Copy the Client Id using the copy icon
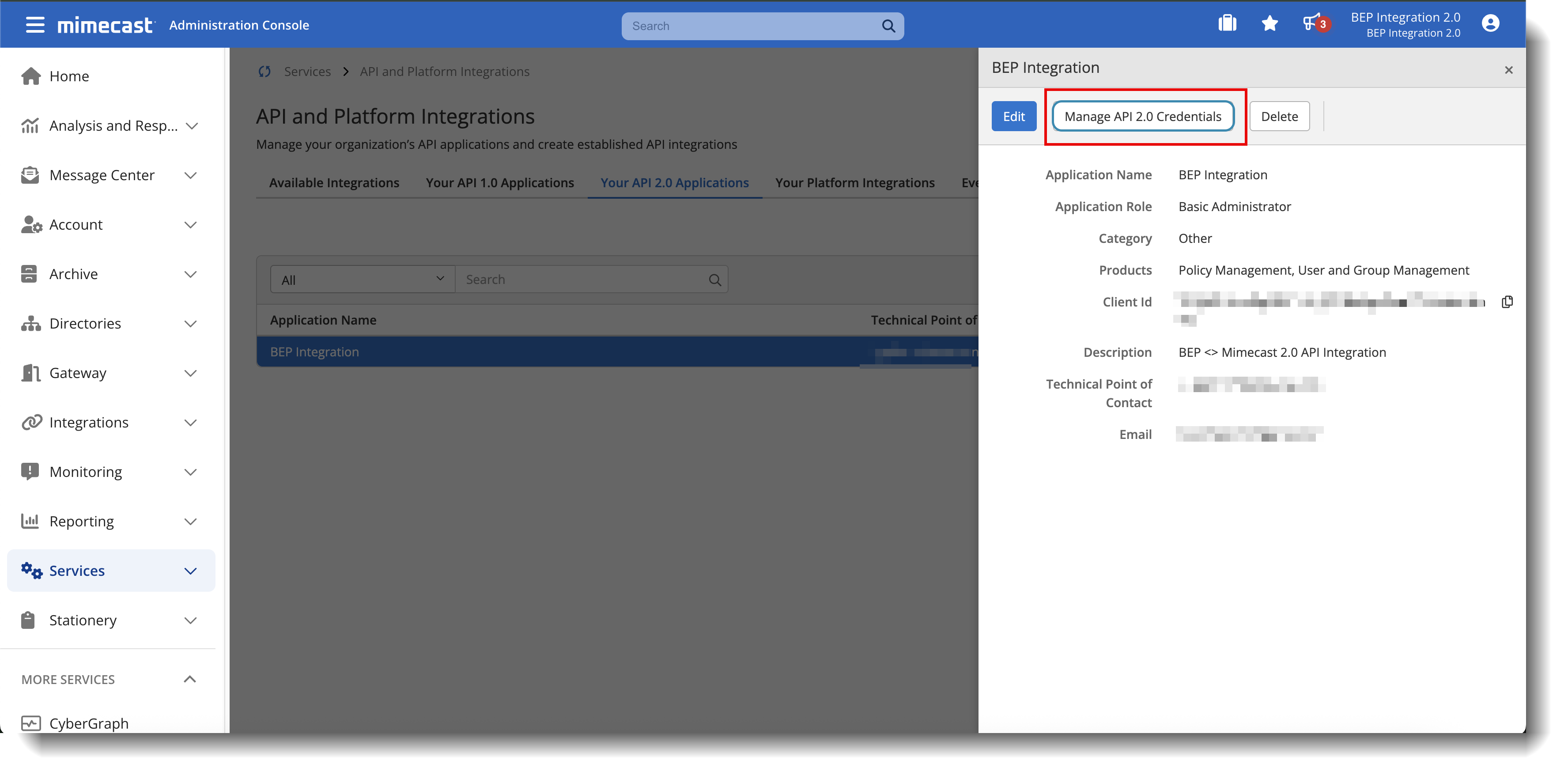The height and width of the screenshot is (775, 1568). (x=1507, y=301)
